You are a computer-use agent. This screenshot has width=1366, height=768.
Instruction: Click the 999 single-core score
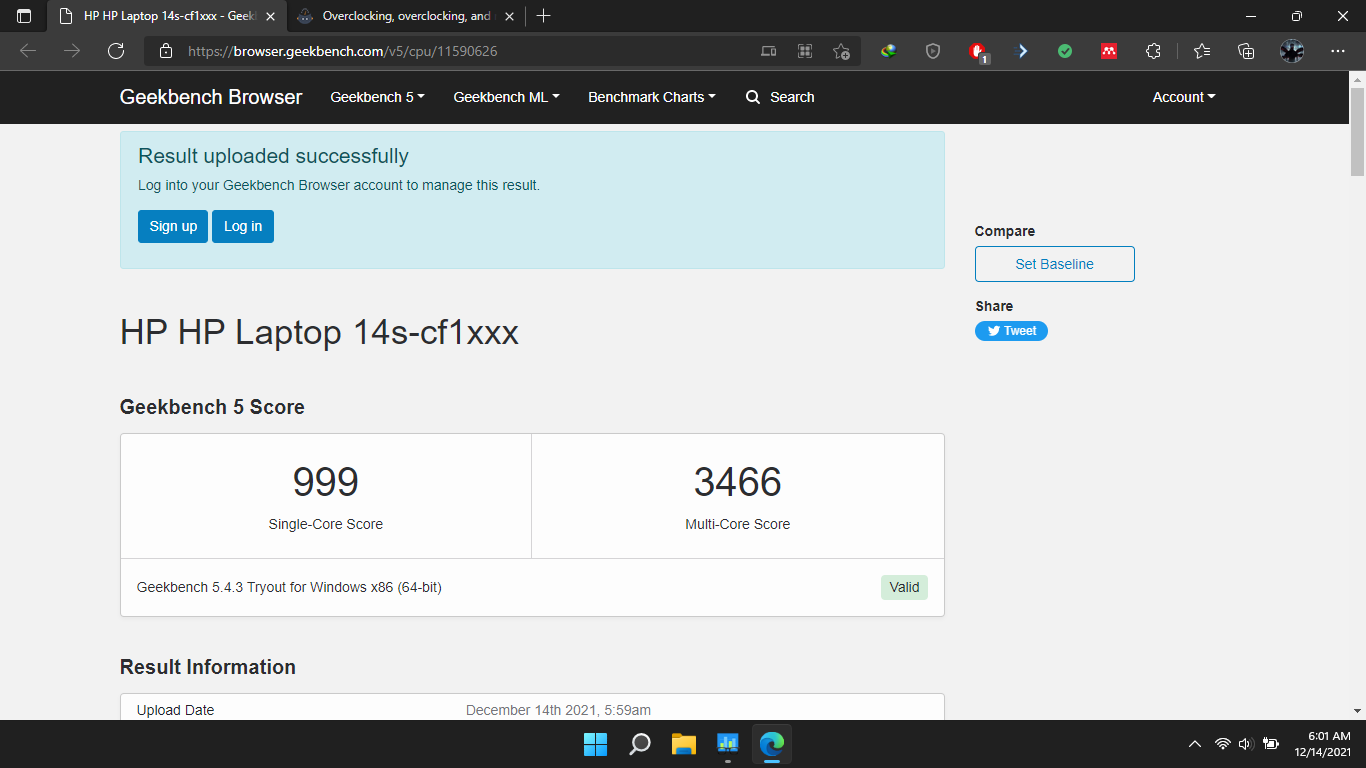326,482
